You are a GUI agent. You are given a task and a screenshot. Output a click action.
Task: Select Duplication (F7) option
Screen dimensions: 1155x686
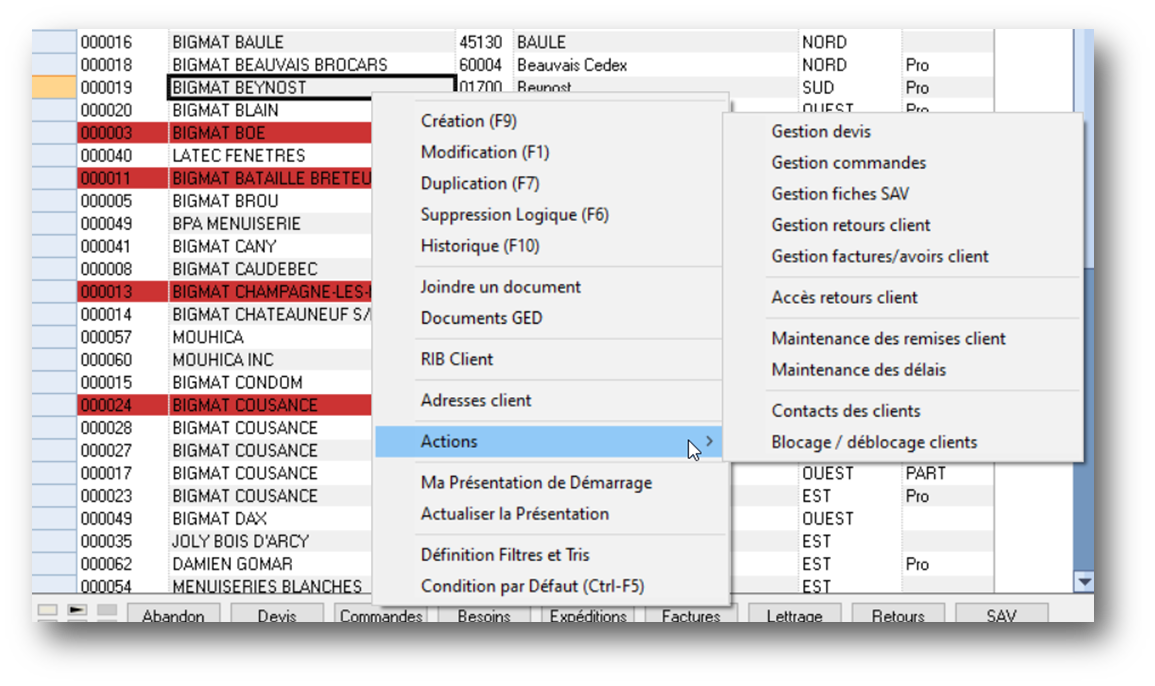479,184
